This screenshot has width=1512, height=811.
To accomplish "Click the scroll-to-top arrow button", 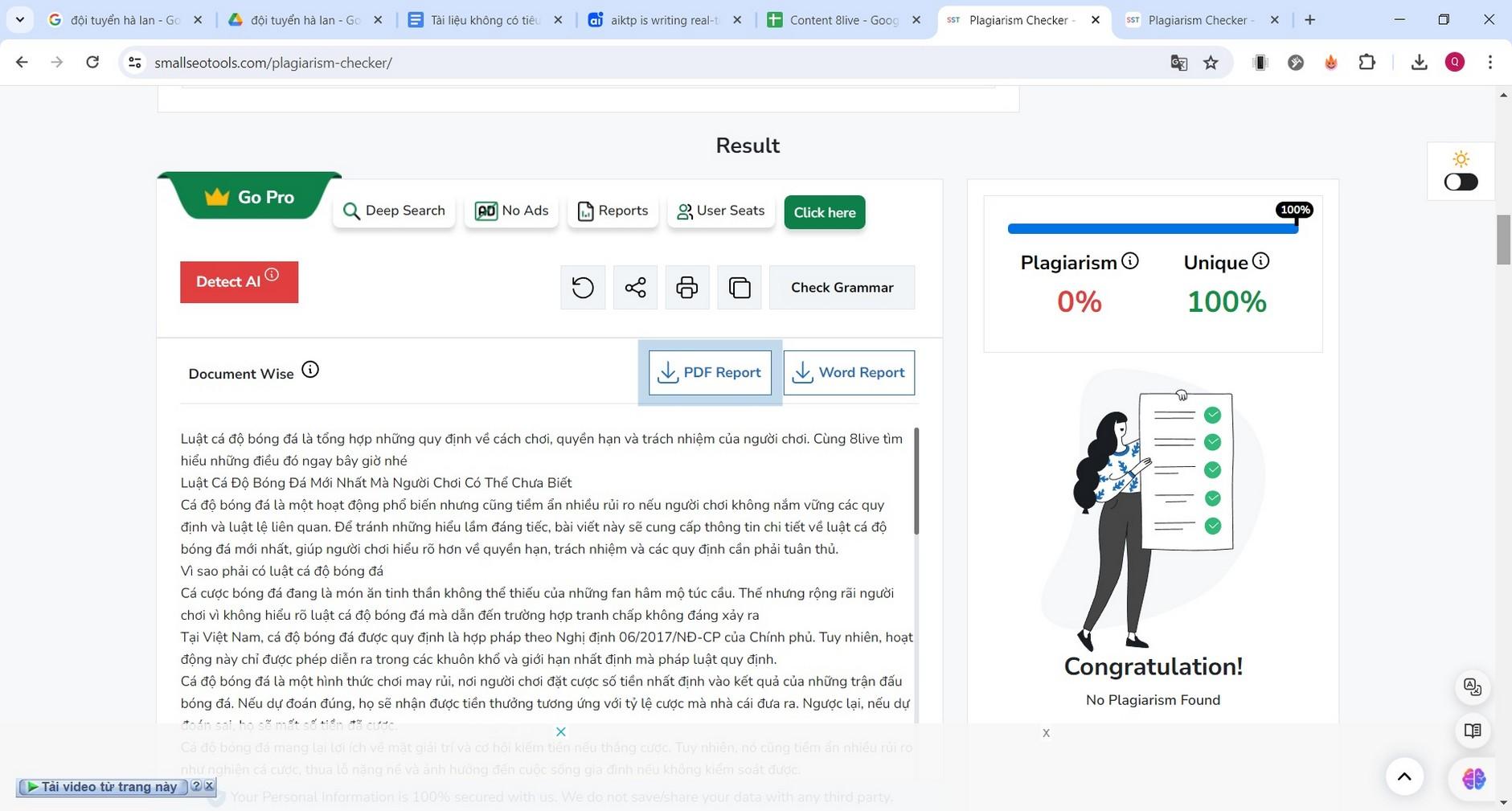I will pyautogui.click(x=1404, y=776).
